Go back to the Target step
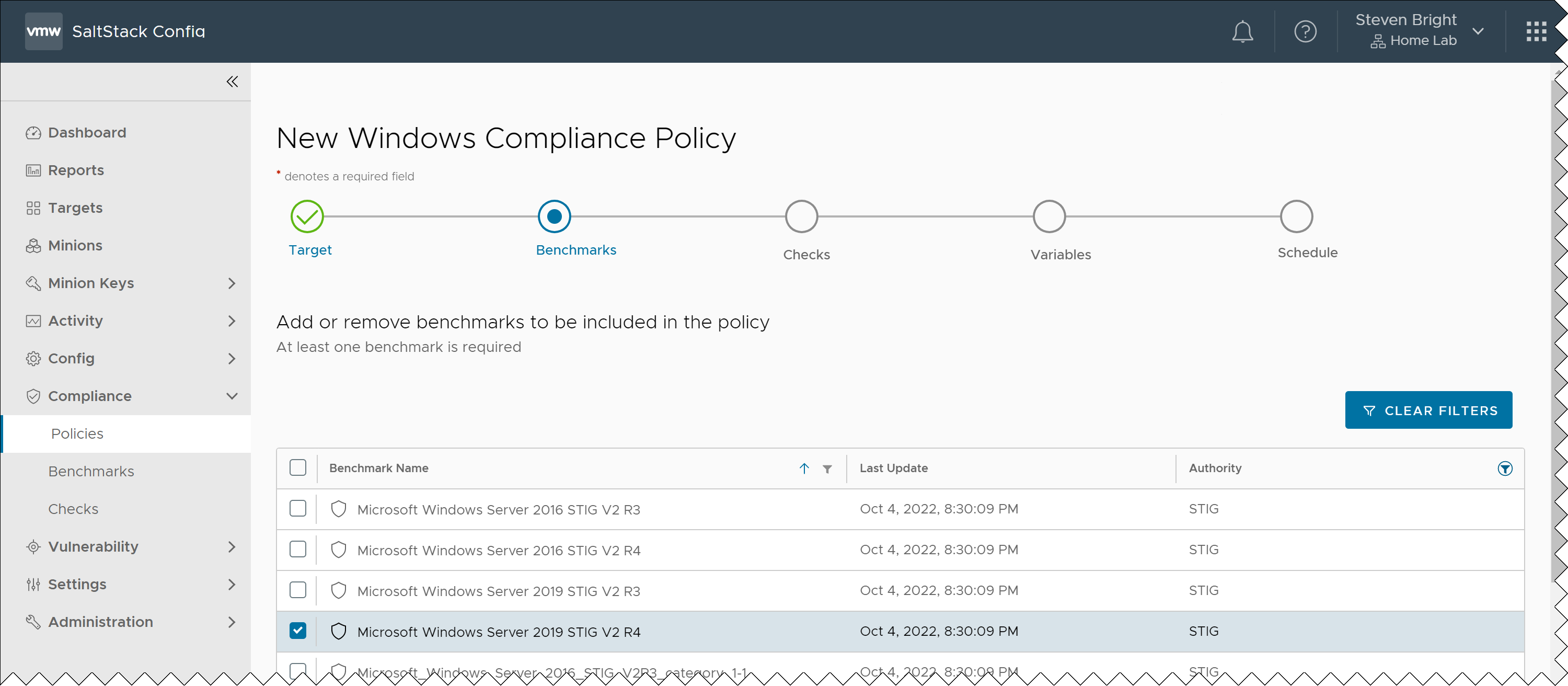Viewport: 1568px width, 686px height. point(307,216)
